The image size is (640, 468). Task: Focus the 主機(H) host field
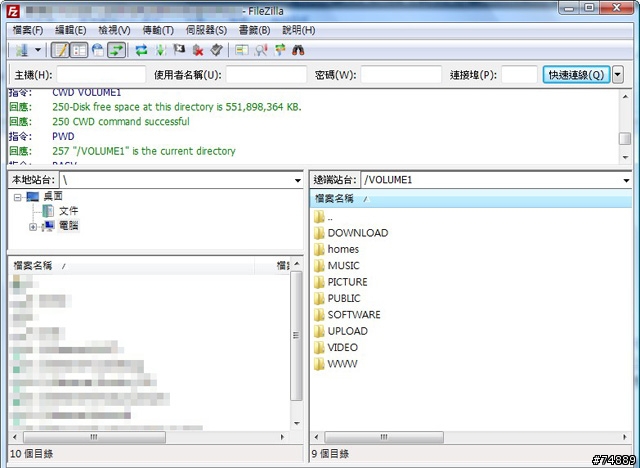[101, 75]
